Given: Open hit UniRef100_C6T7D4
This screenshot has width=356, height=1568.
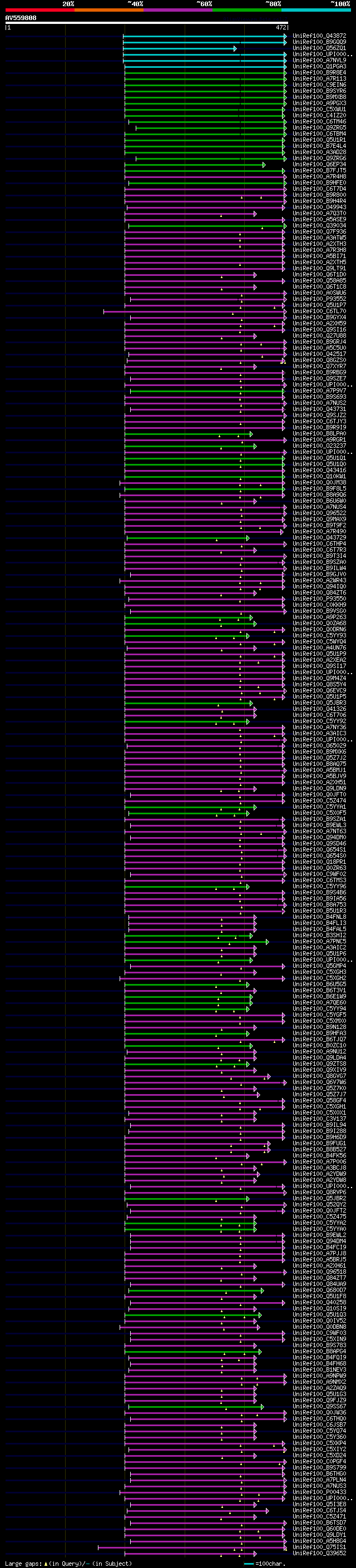Looking at the screenshot, I should pos(319,189).
